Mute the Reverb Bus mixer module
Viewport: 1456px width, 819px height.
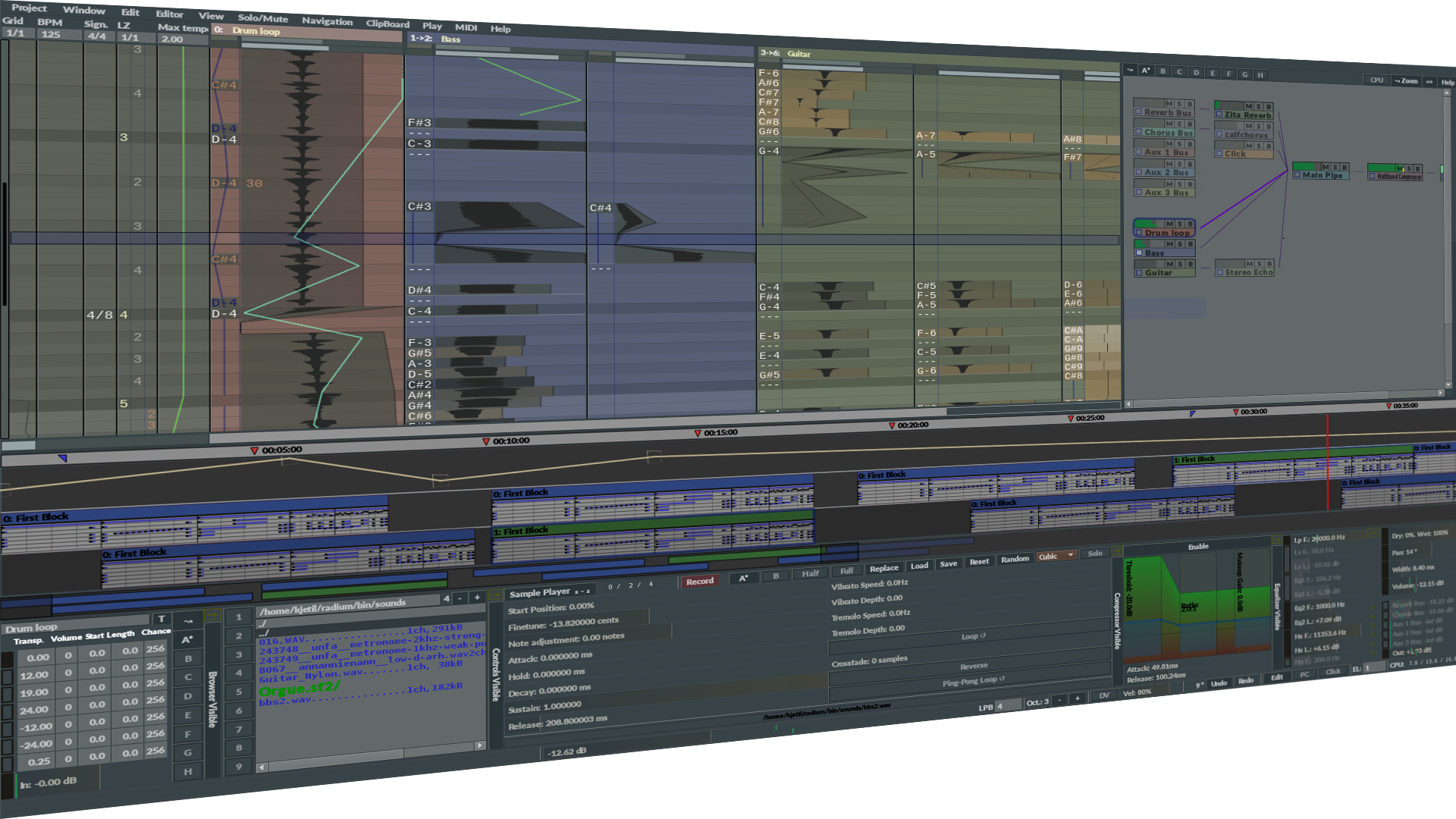pyautogui.click(x=1169, y=103)
